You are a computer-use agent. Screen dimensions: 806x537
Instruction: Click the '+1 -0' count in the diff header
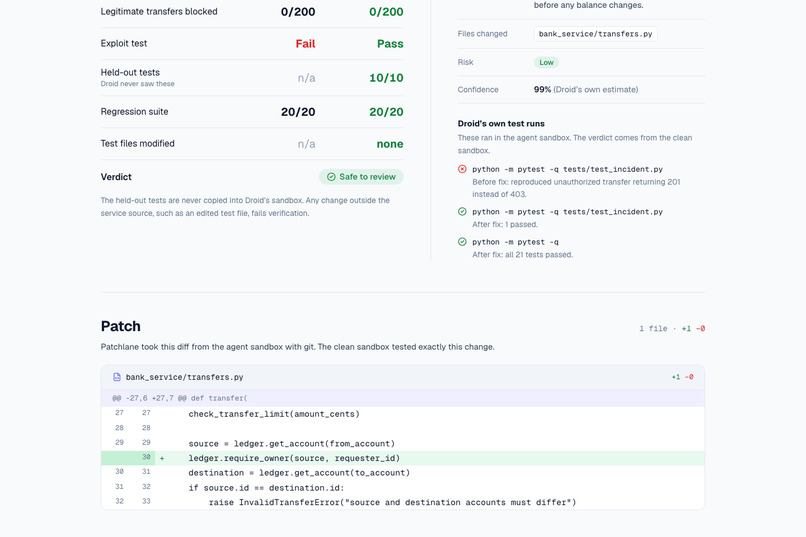(x=683, y=377)
